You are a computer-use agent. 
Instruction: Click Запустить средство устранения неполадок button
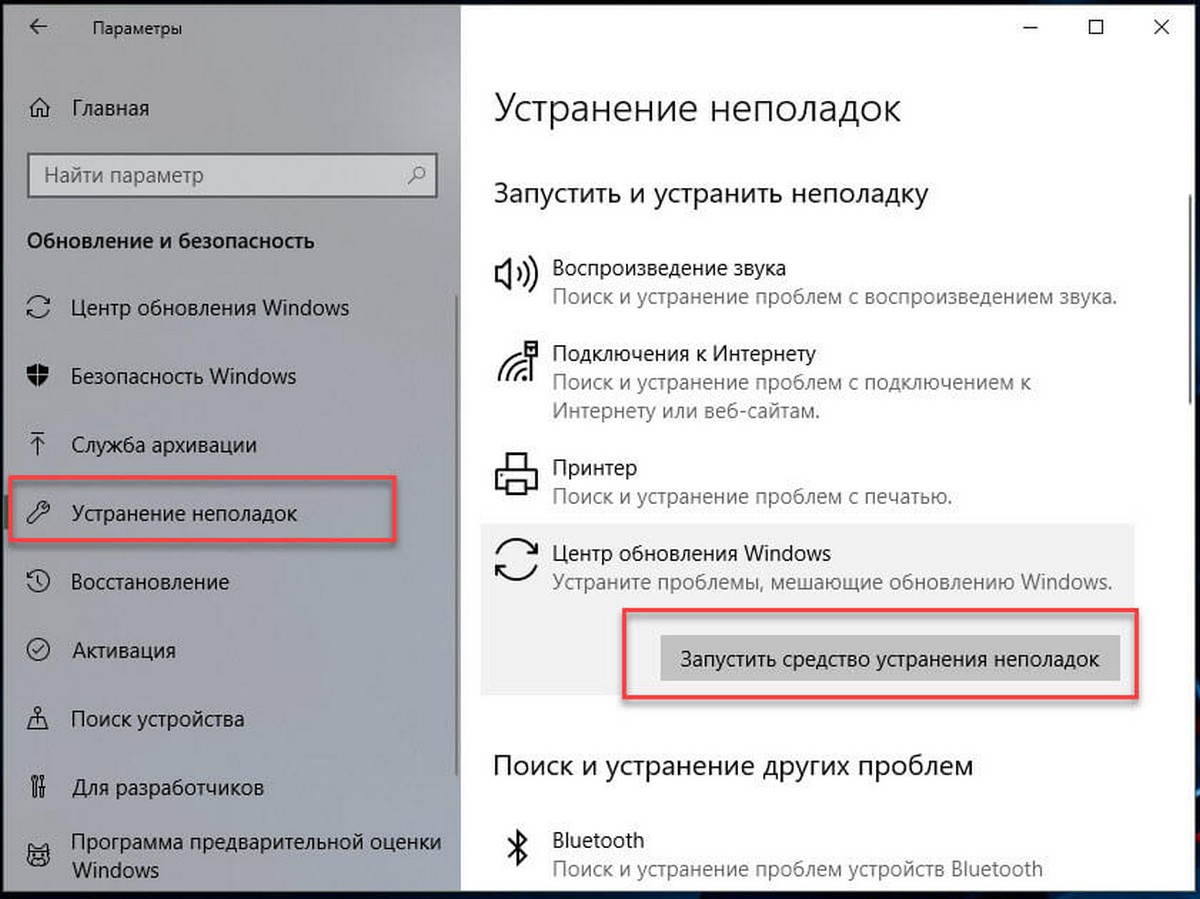tap(890, 659)
